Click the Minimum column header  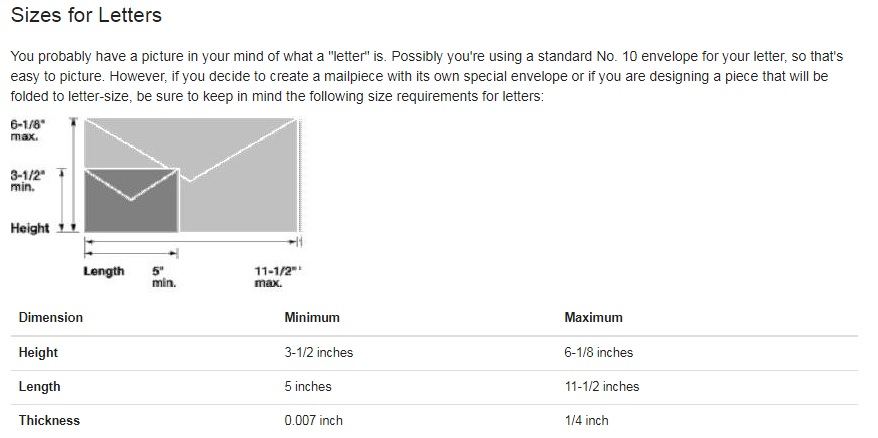click(x=312, y=317)
